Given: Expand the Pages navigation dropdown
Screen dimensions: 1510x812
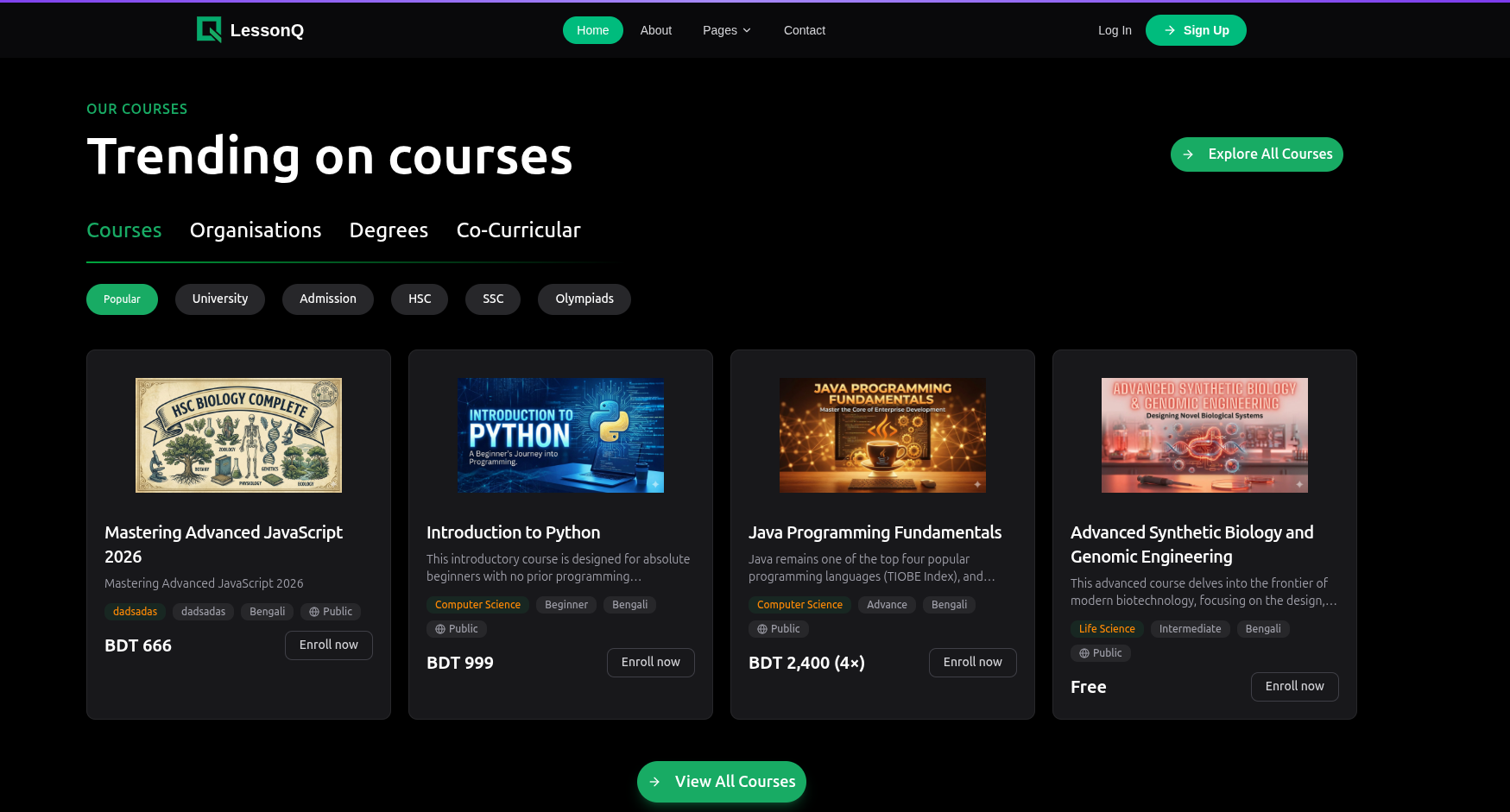Looking at the screenshot, I should [726, 29].
